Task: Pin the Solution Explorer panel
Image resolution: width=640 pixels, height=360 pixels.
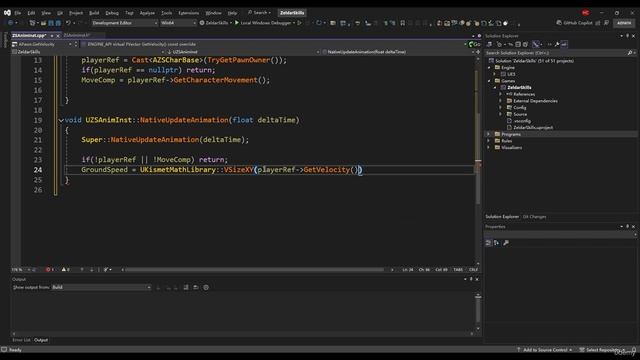Action: coord(628,36)
